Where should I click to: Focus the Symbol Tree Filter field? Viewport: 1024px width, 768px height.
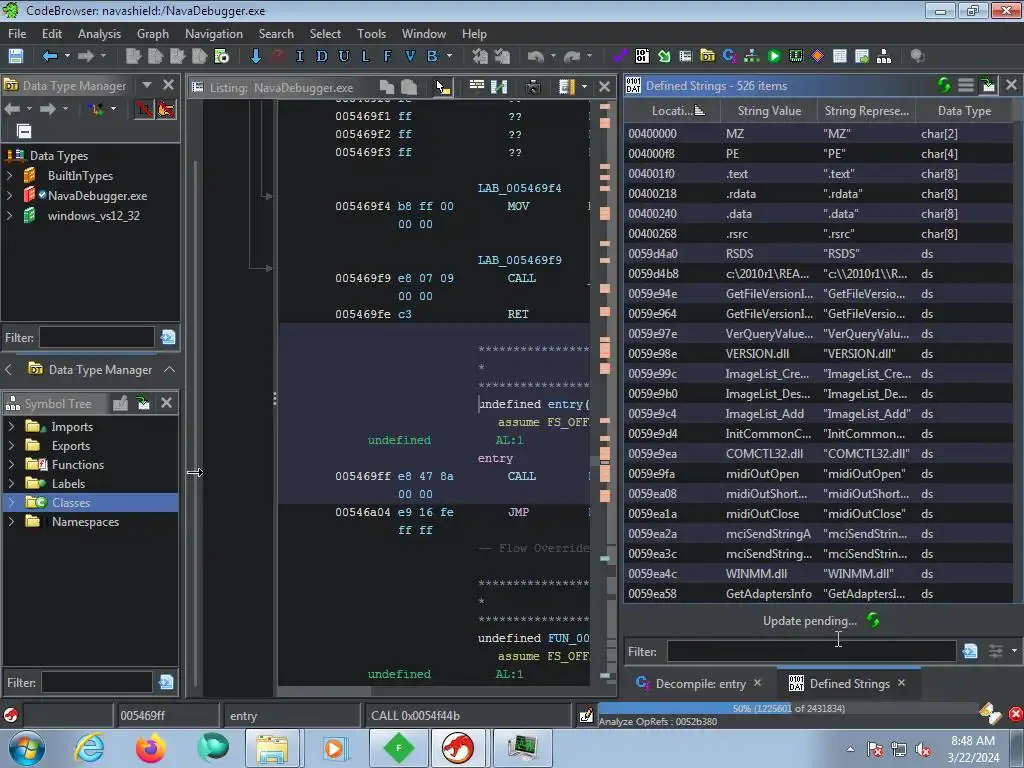coord(97,682)
